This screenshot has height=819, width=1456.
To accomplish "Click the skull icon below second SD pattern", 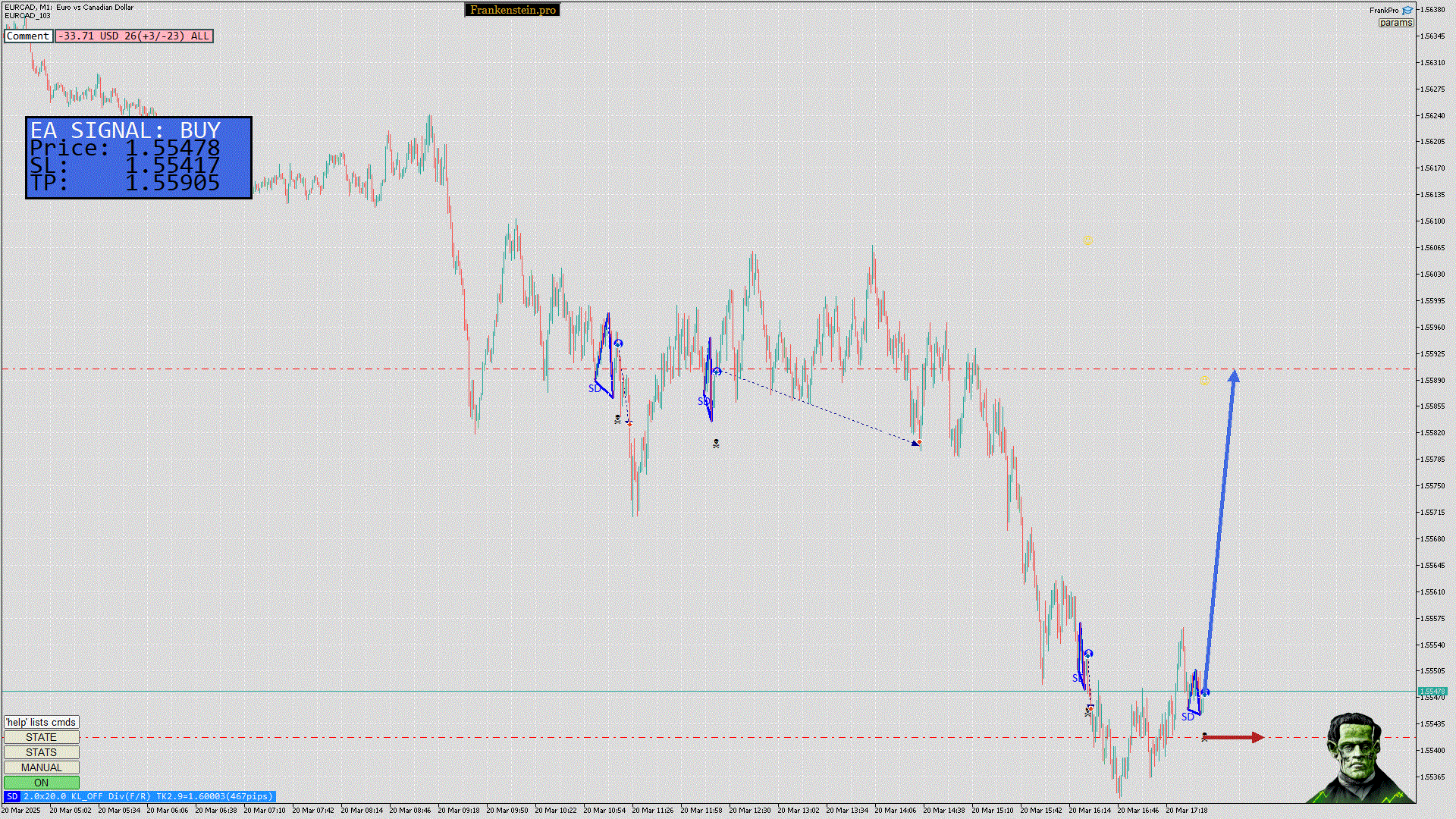I will tap(716, 444).
